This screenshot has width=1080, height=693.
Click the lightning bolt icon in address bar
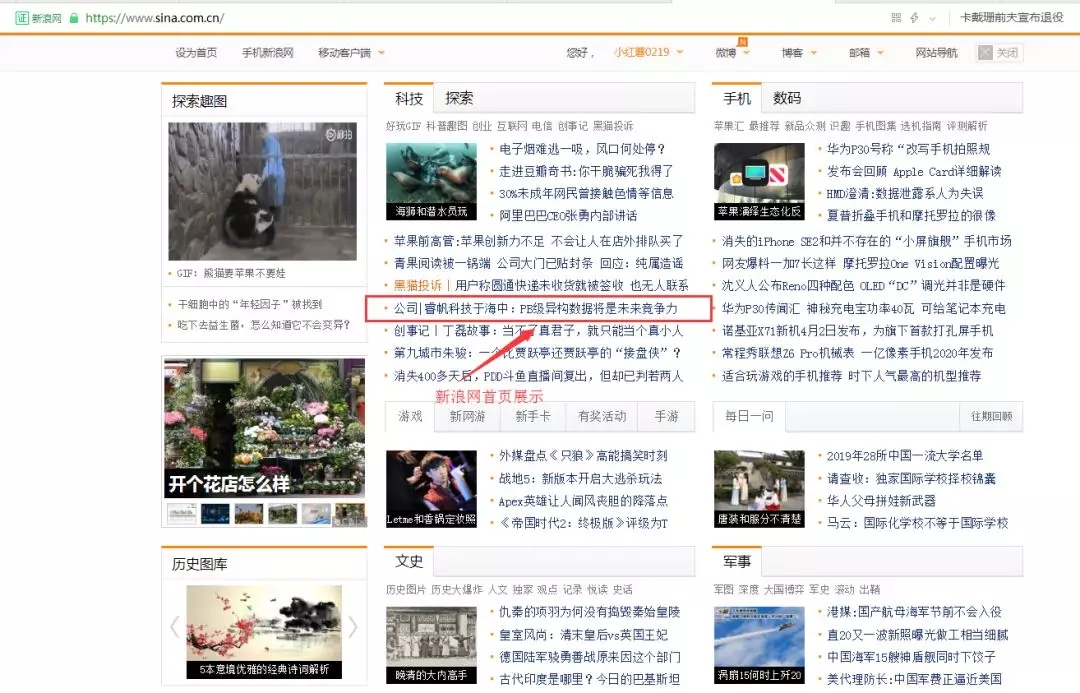(x=914, y=17)
